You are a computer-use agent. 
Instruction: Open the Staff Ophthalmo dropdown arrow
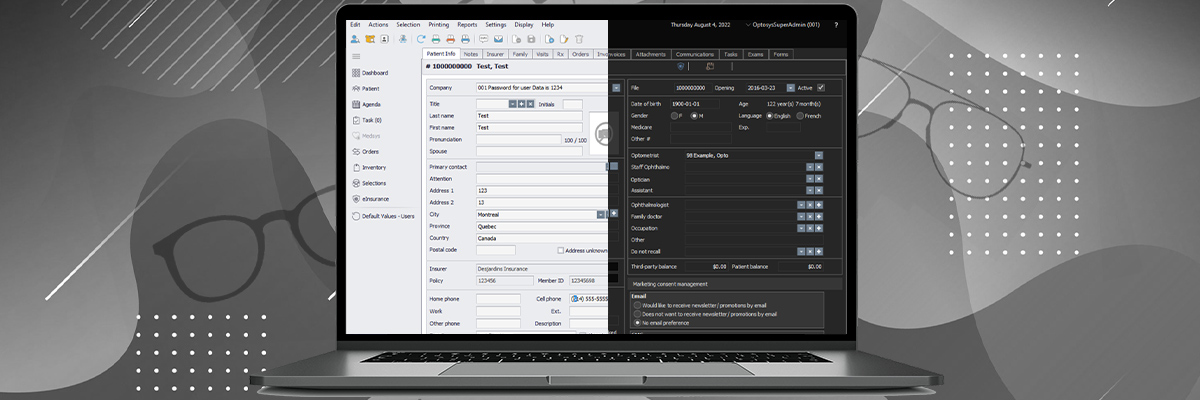tap(810, 167)
